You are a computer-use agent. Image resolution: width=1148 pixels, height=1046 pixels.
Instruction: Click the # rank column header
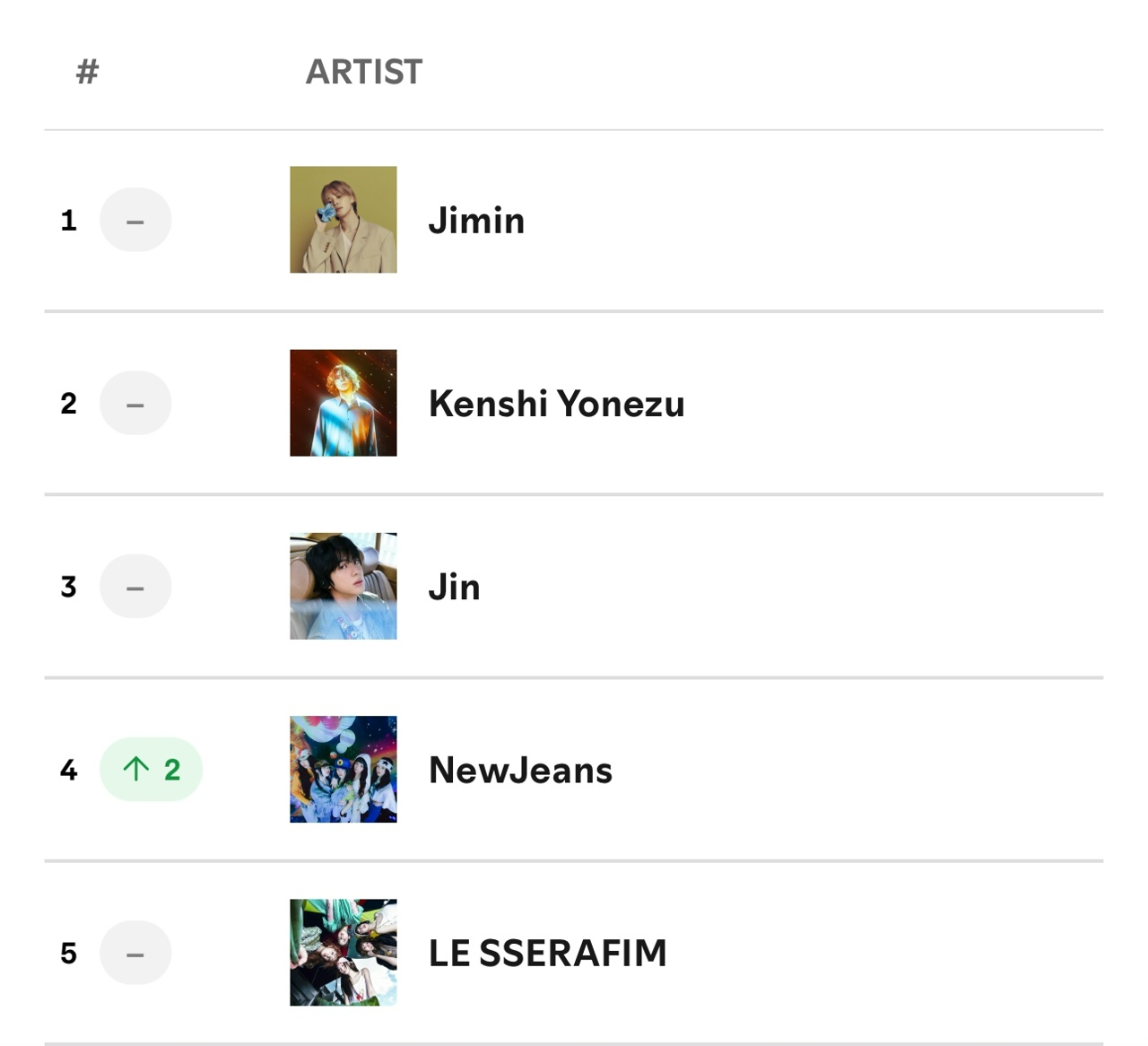87,72
